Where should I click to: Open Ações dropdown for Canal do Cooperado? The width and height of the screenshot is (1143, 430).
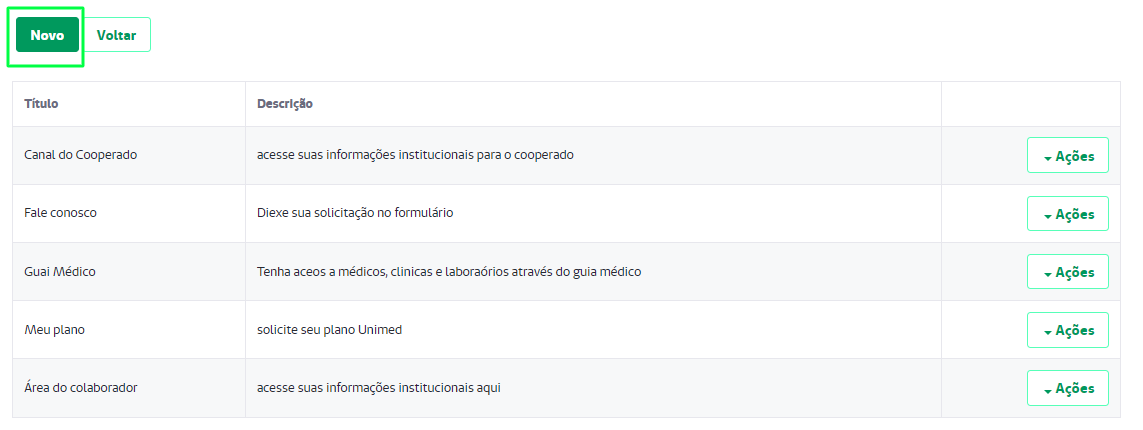point(1067,155)
